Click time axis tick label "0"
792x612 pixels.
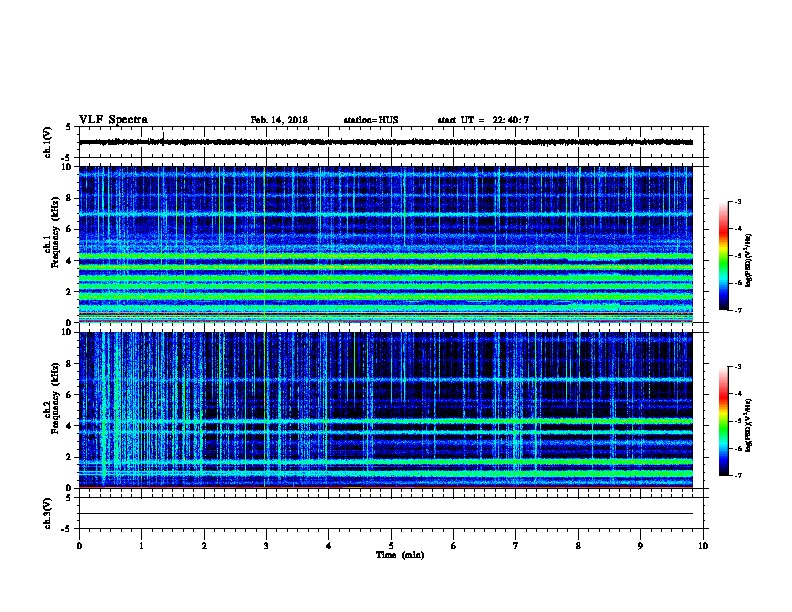[x=79, y=546]
